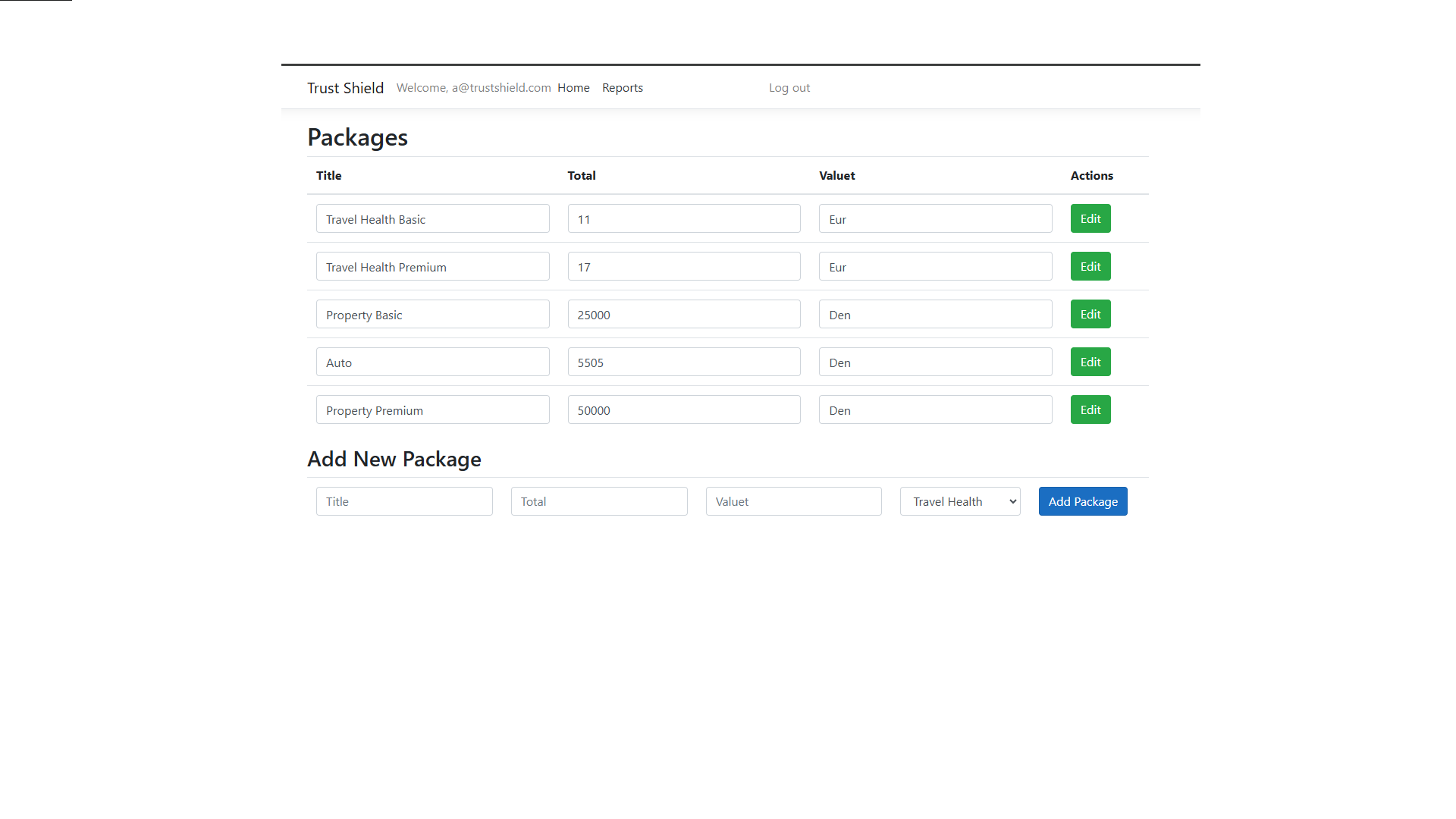This screenshot has width=1456, height=819.
Task: Go to the Home page link
Action: click(573, 88)
